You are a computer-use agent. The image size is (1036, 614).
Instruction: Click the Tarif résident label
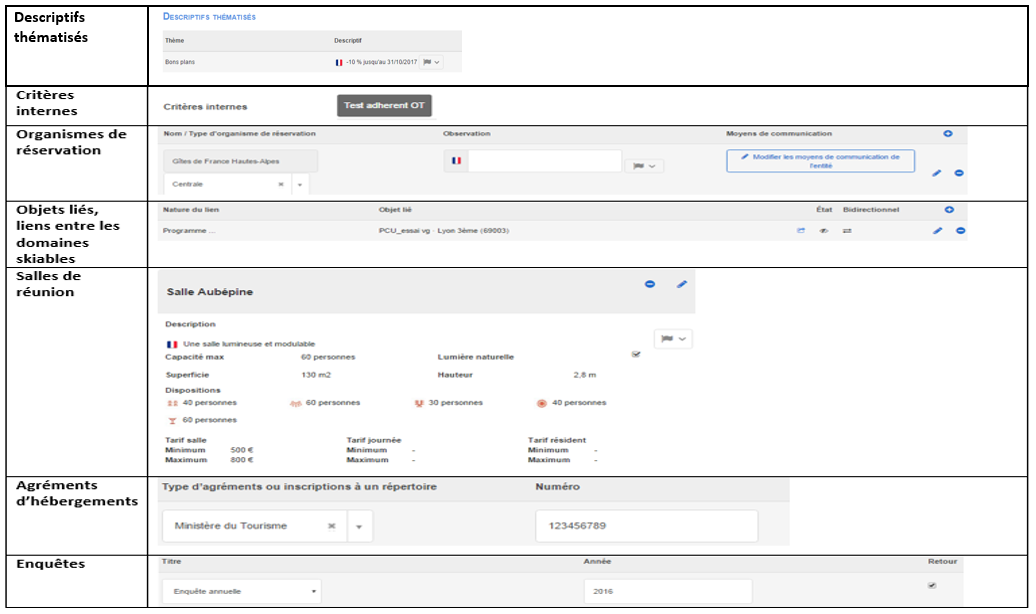click(556, 440)
